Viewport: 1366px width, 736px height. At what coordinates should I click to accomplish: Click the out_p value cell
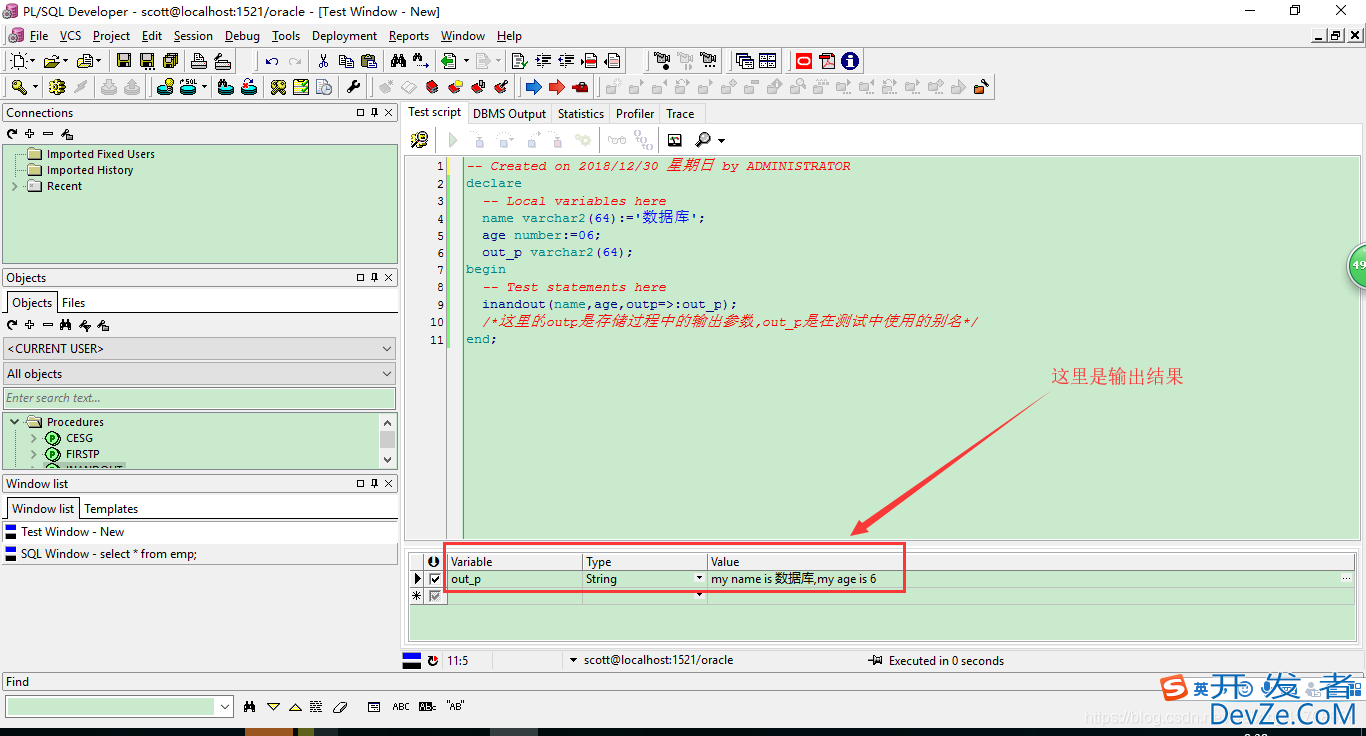(x=1024, y=579)
